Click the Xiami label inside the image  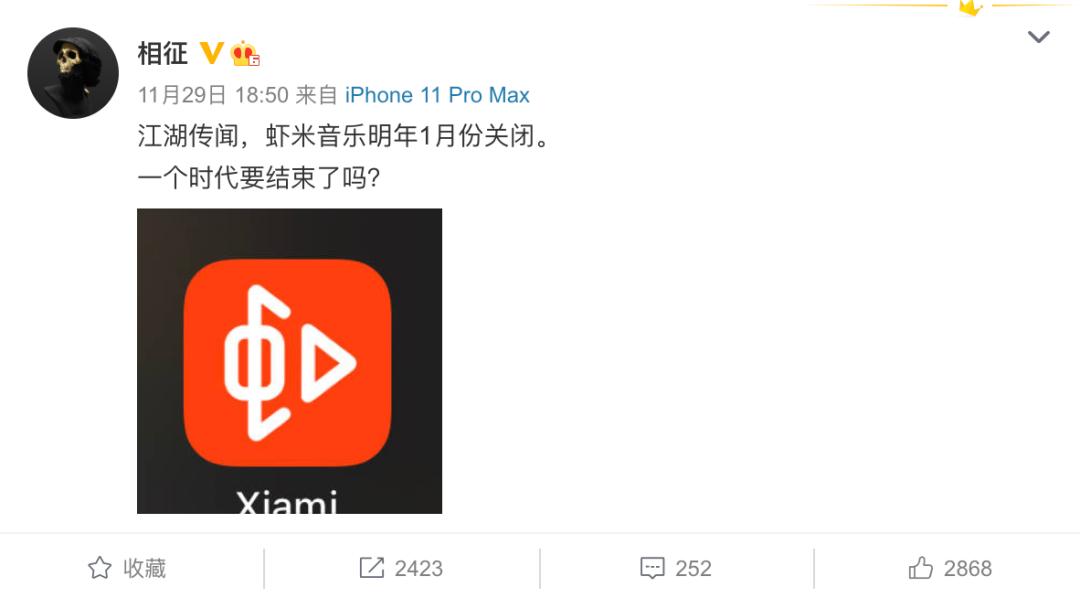[x=287, y=502]
